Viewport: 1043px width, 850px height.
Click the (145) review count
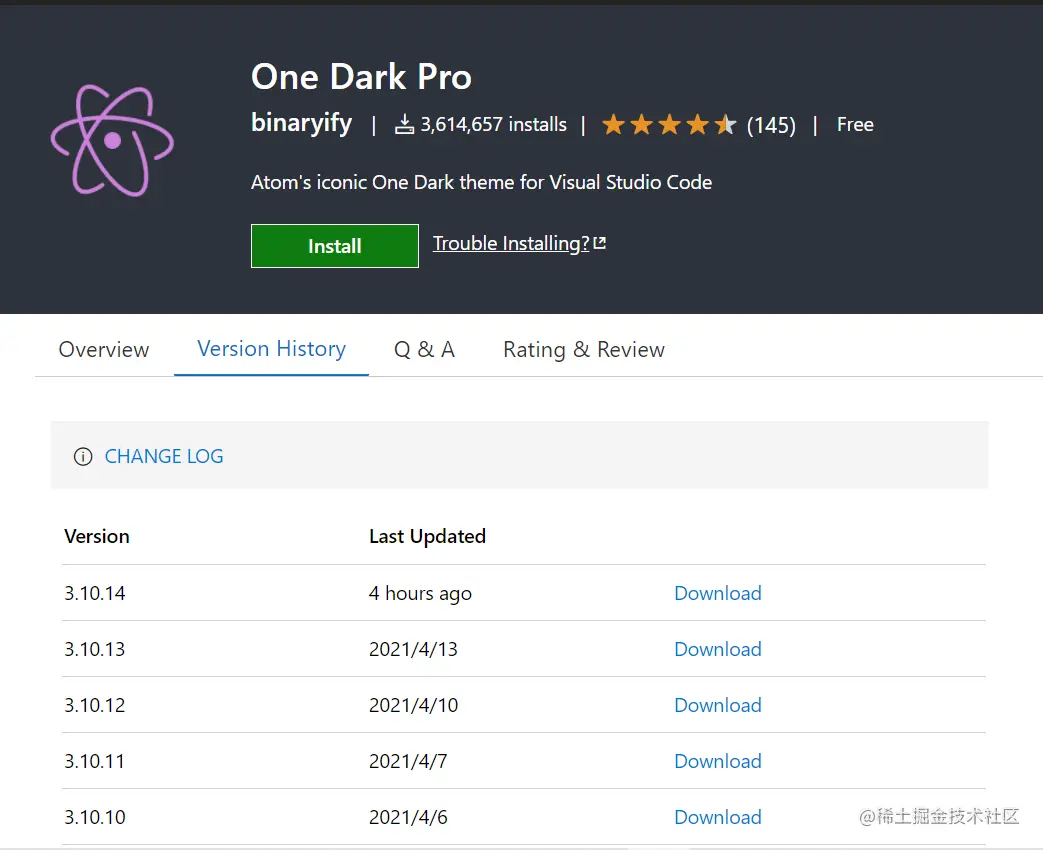[771, 126]
